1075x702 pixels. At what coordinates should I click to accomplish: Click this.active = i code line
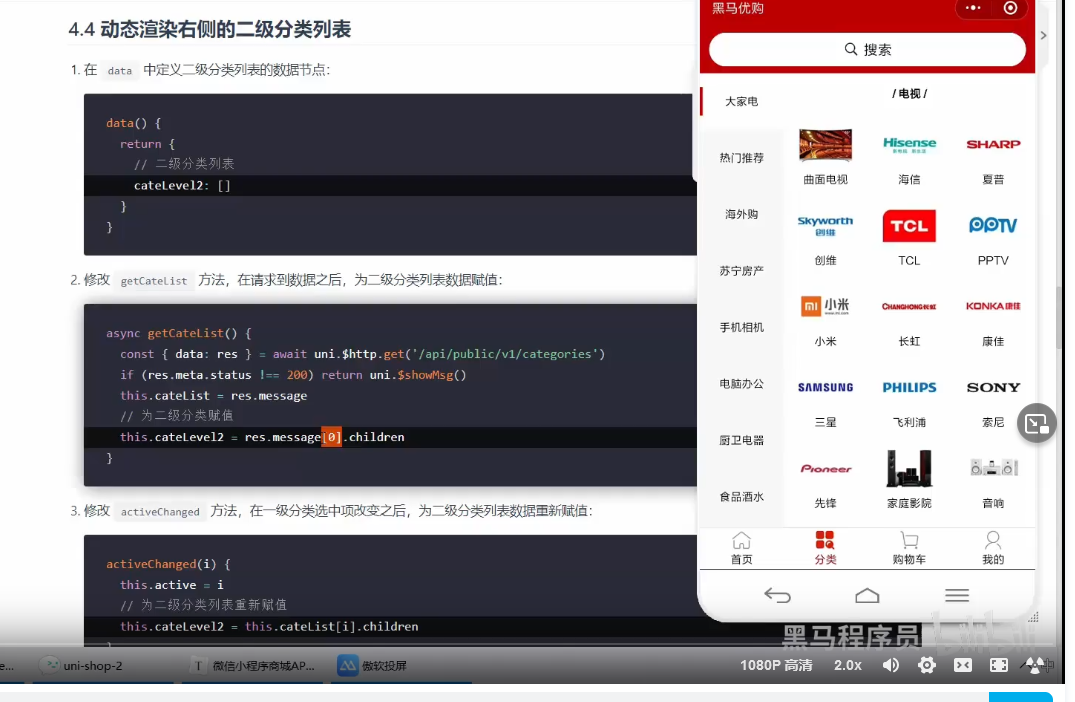coord(171,585)
